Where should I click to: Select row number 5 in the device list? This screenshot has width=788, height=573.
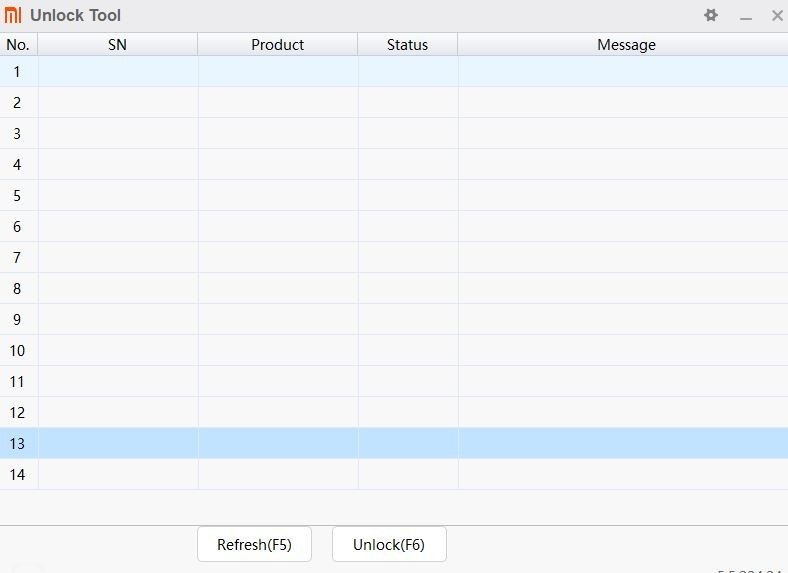coord(17,195)
